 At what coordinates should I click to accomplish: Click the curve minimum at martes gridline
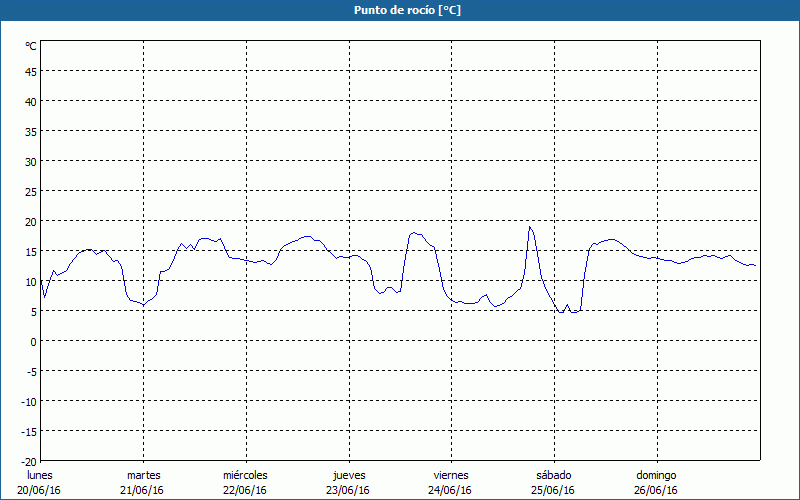(143, 305)
